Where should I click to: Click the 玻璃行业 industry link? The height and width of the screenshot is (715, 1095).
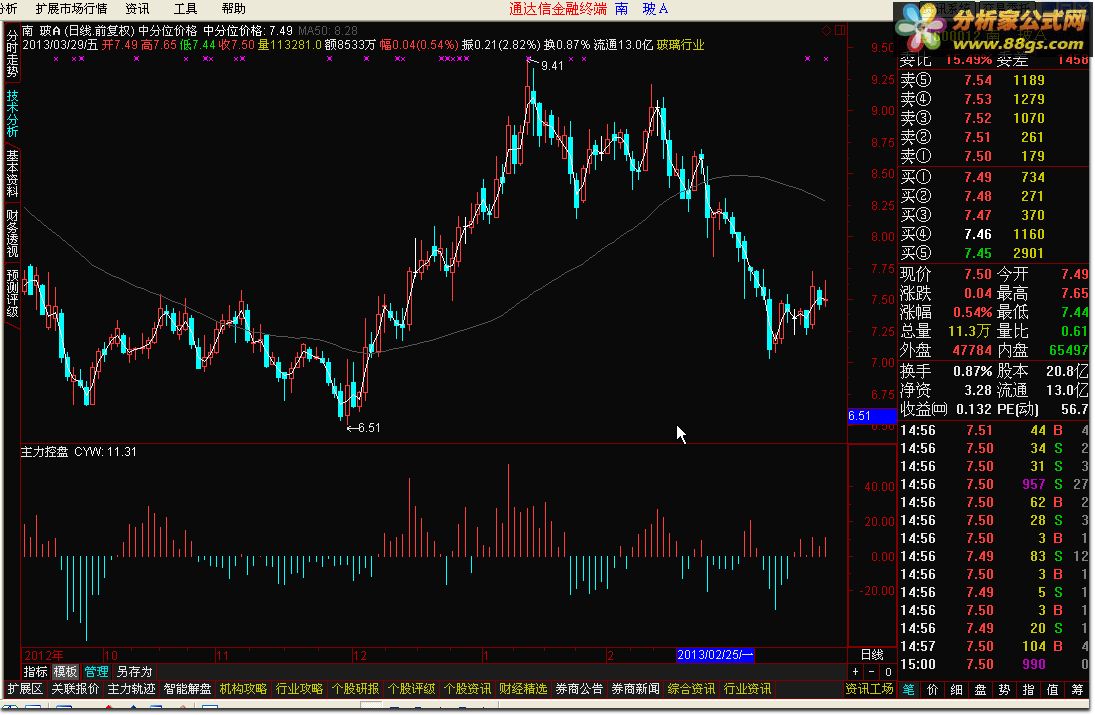[x=679, y=45]
